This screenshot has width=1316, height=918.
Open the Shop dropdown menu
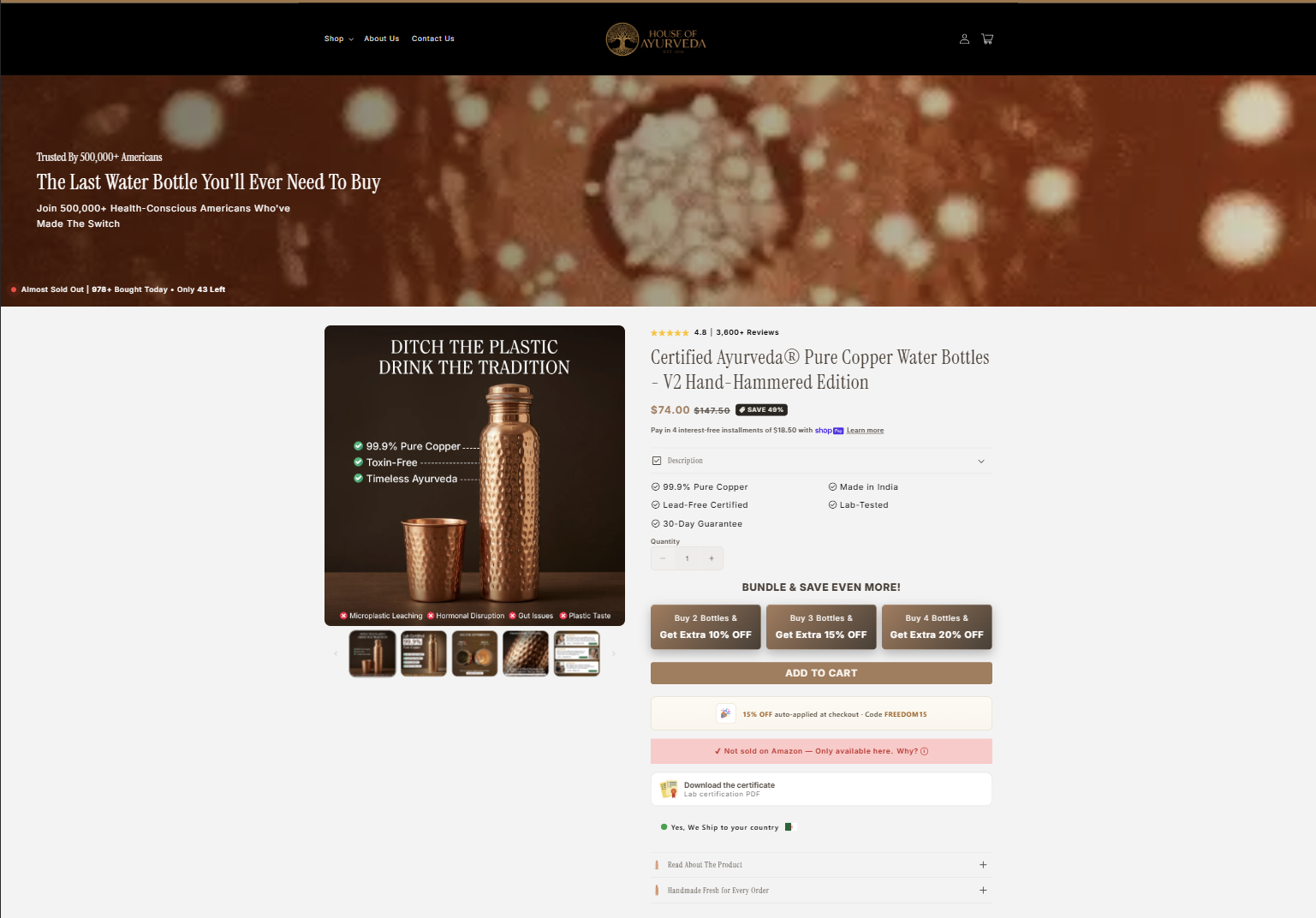[339, 39]
